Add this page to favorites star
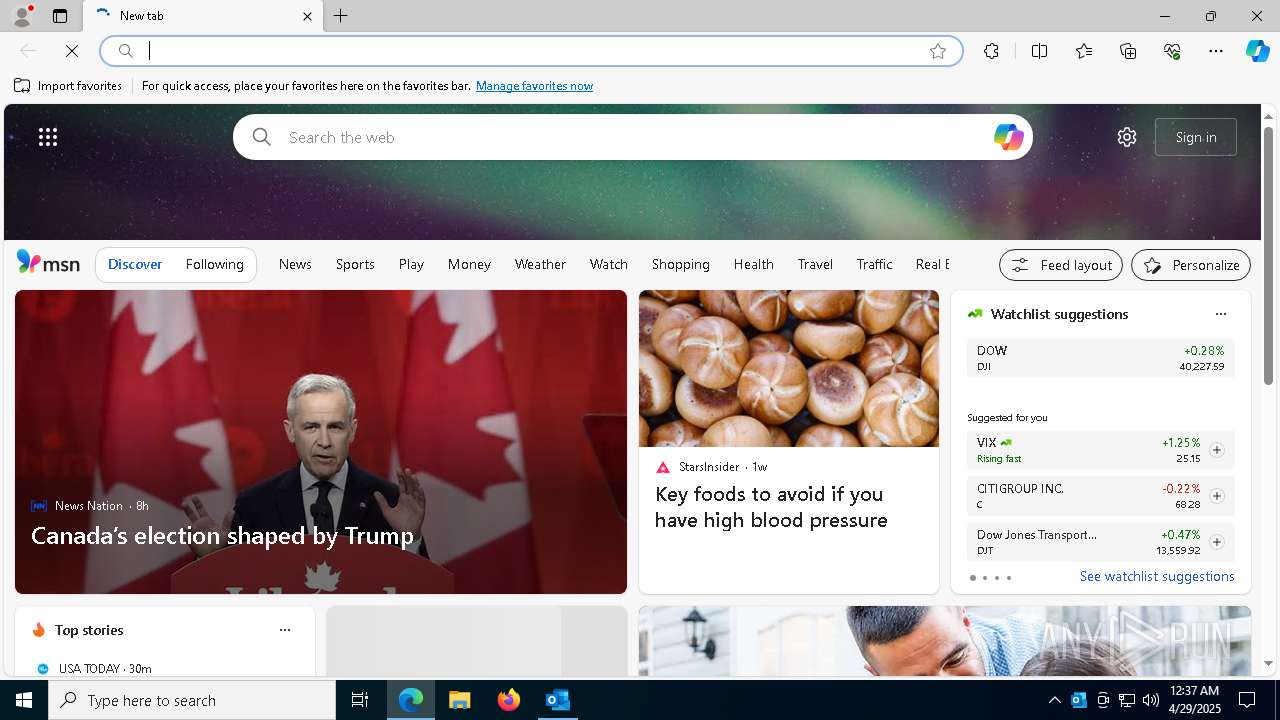 pyautogui.click(x=938, y=51)
